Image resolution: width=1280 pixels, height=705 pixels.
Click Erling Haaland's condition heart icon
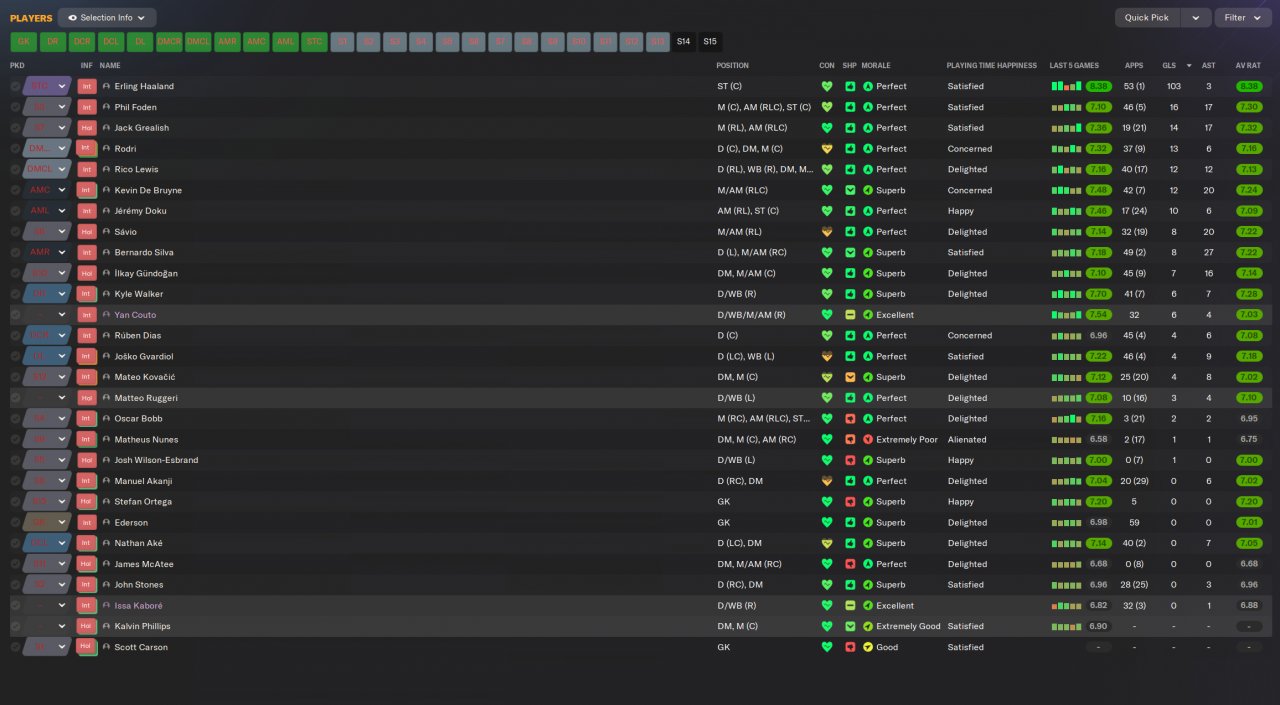point(826,87)
